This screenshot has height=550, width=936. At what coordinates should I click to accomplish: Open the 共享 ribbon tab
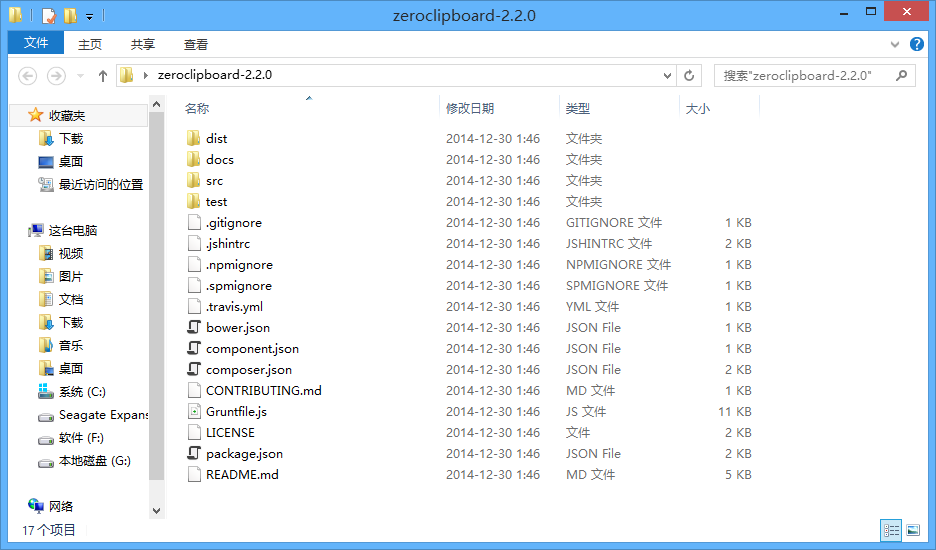coord(143,45)
